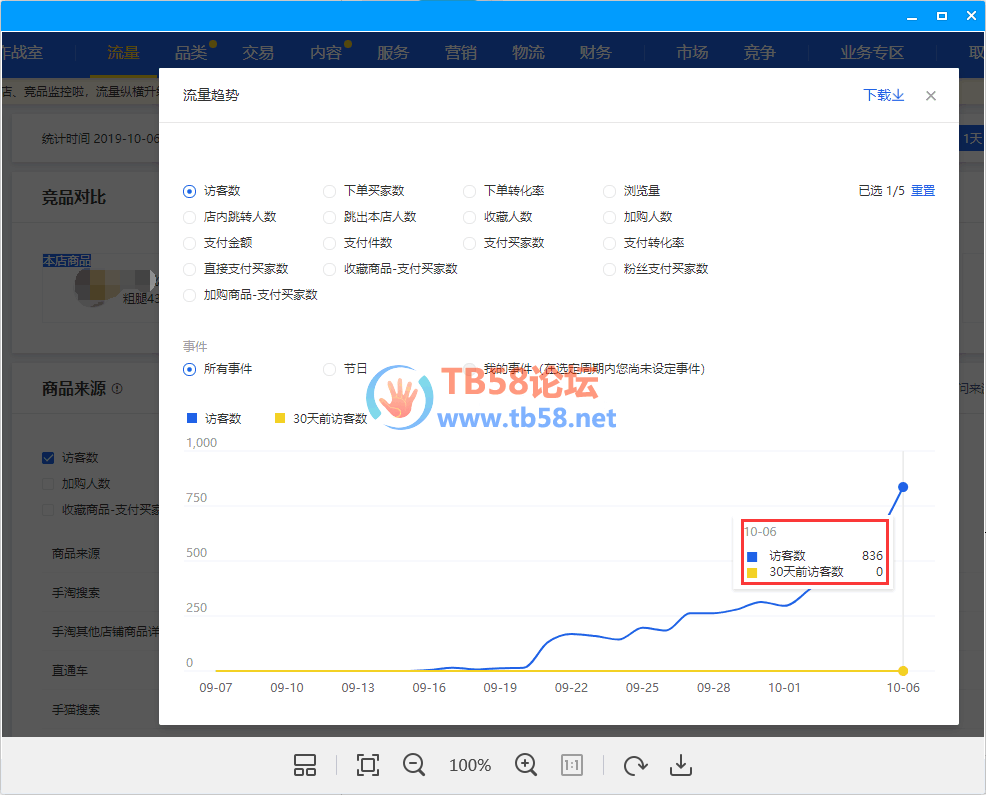Select the 浏览量 radio option

[610, 191]
